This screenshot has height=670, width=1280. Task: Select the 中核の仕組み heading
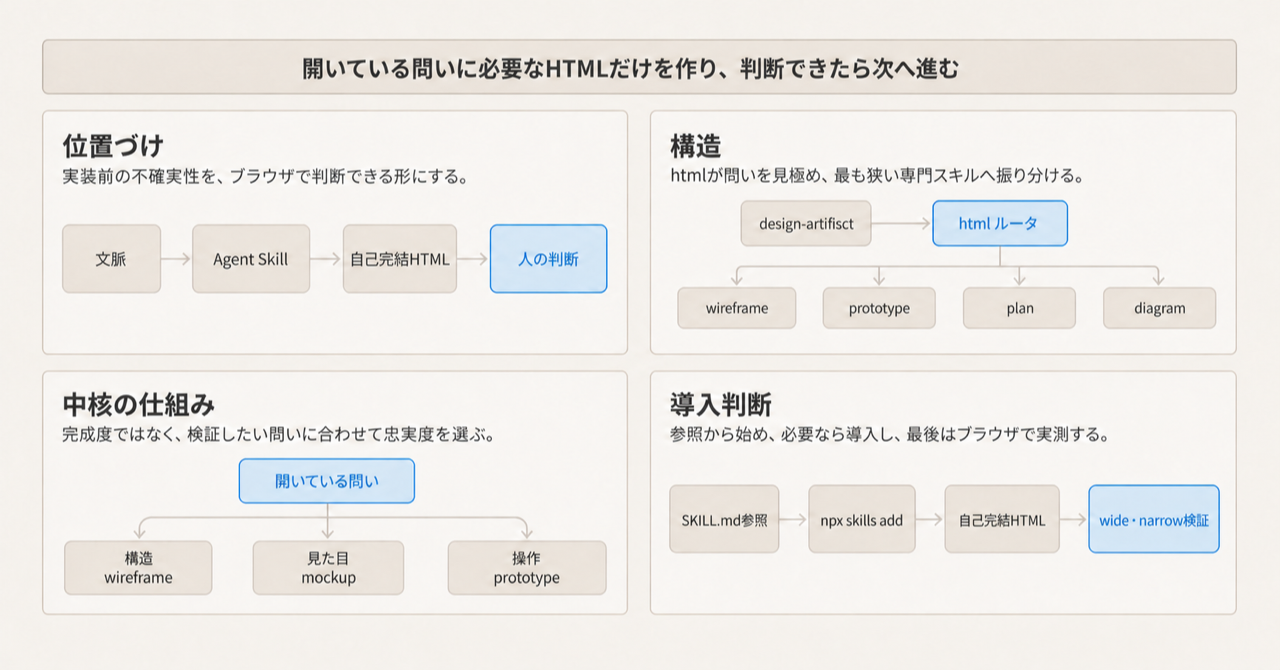[138, 405]
